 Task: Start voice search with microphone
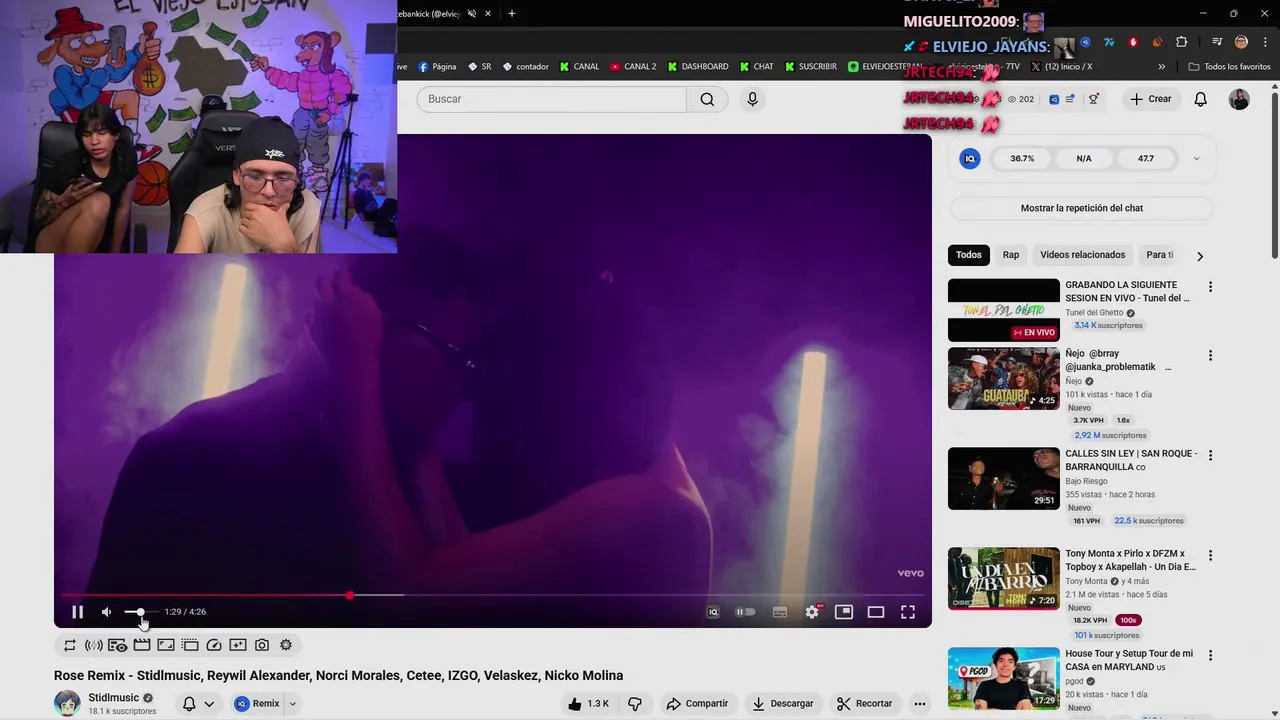753,99
